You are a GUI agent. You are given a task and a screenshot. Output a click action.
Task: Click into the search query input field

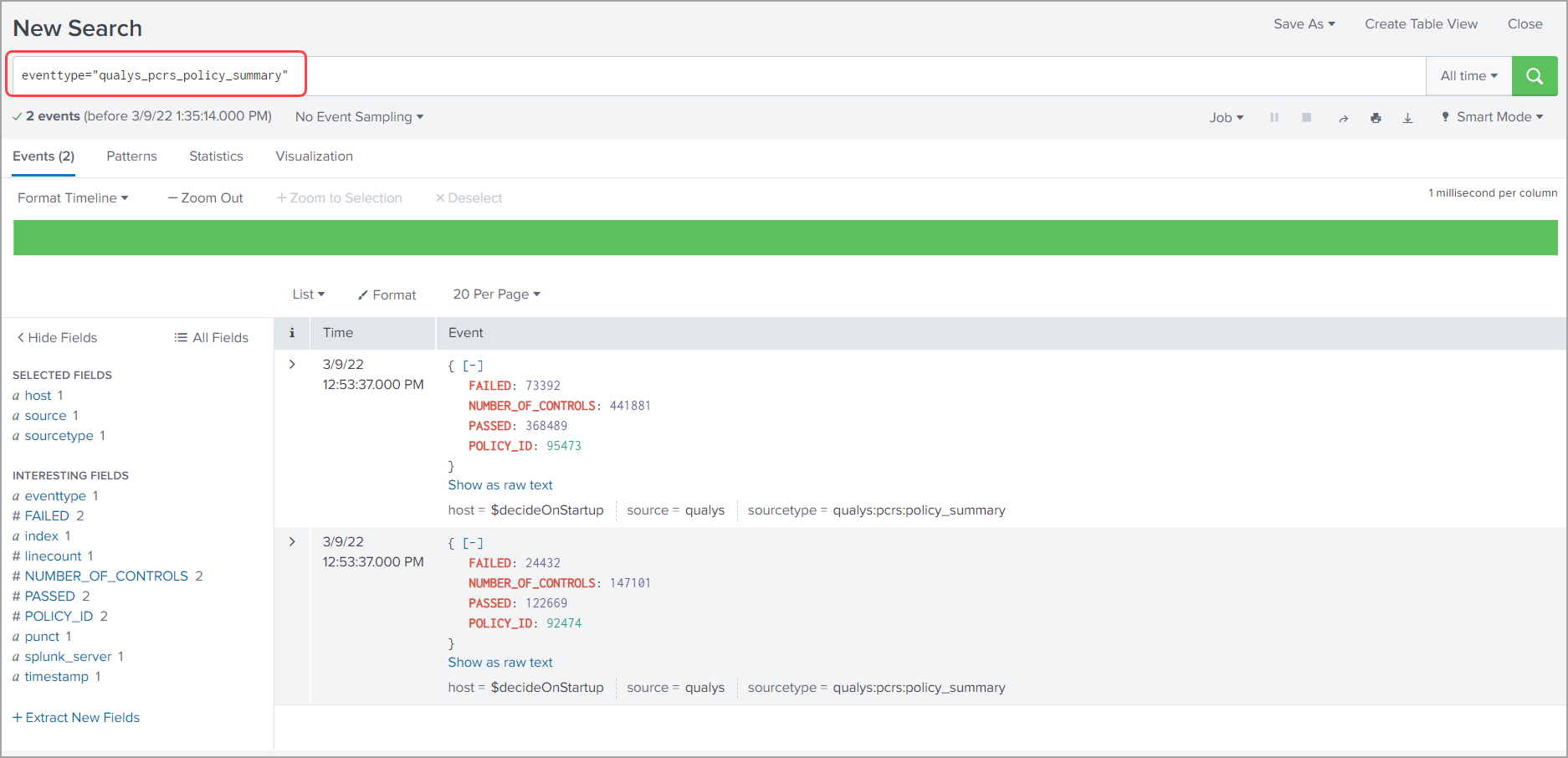pos(837,76)
